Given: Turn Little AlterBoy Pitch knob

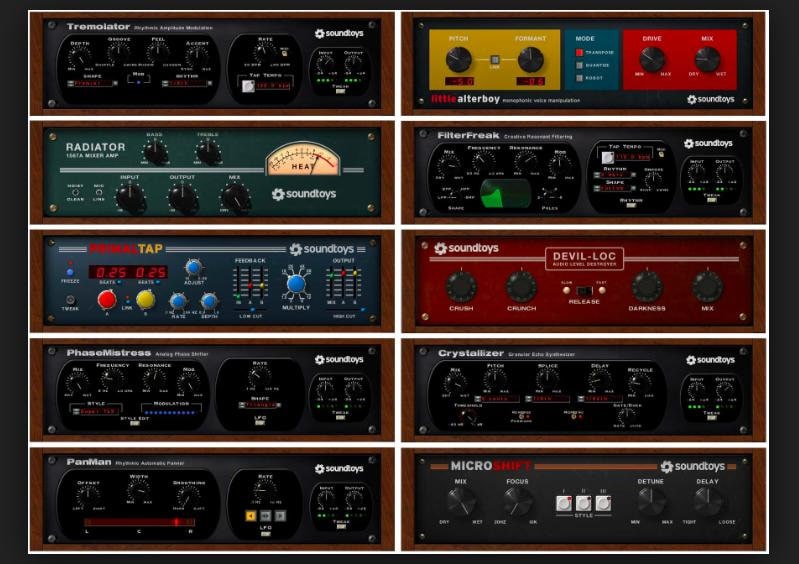Looking at the screenshot, I should pyautogui.click(x=459, y=59).
